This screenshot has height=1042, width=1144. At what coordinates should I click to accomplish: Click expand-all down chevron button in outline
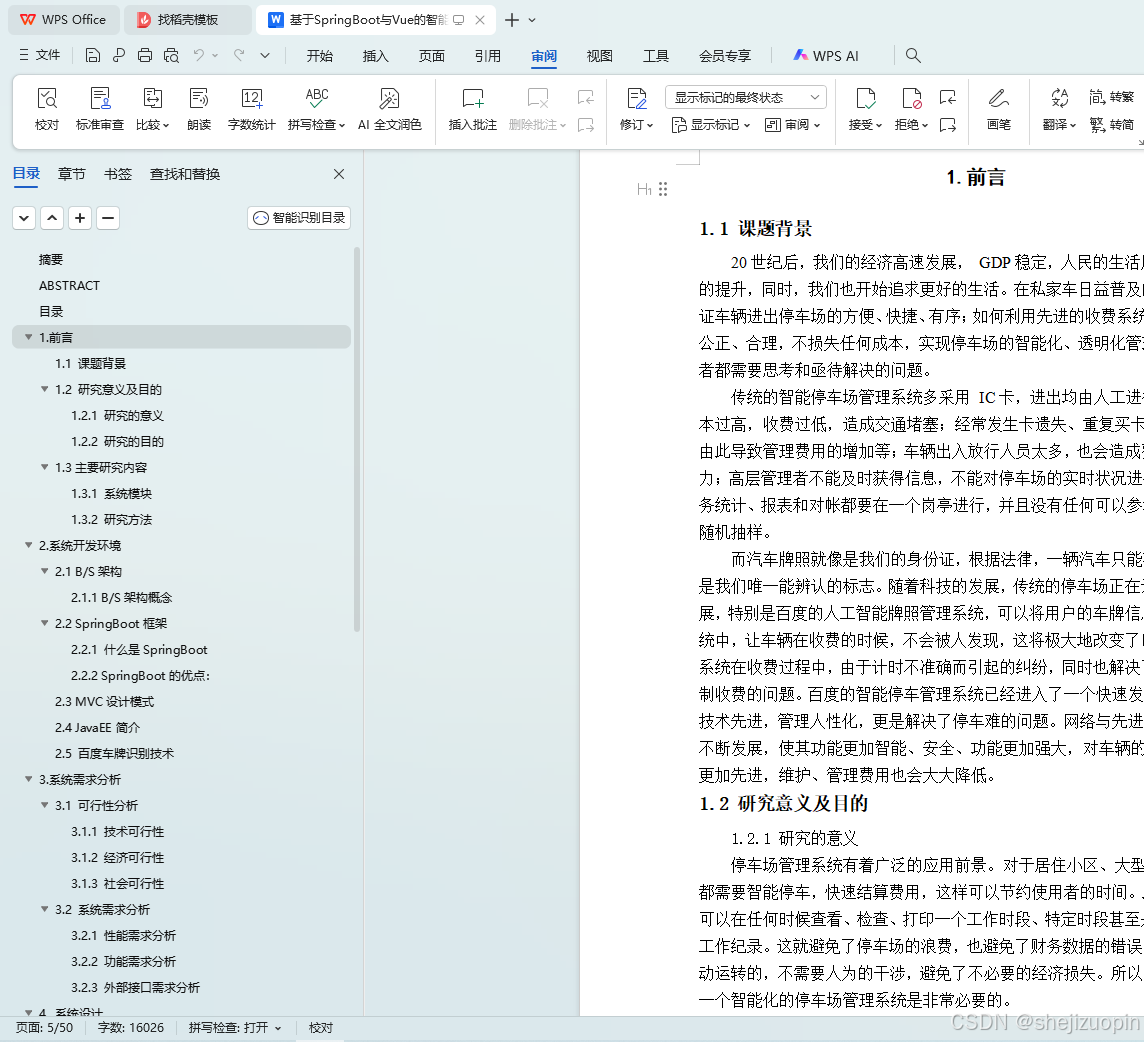click(24, 217)
